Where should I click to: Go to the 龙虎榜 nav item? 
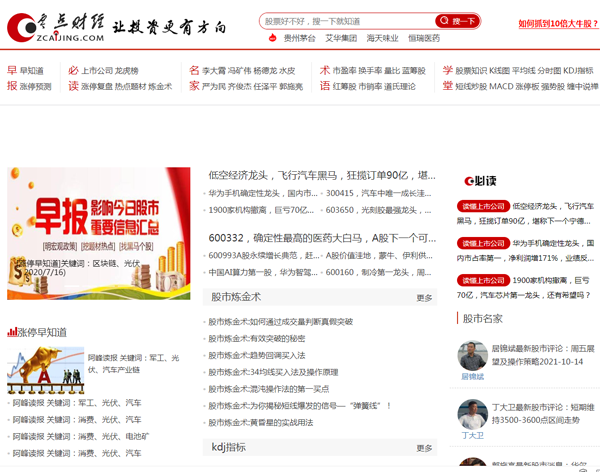[x=127, y=71]
